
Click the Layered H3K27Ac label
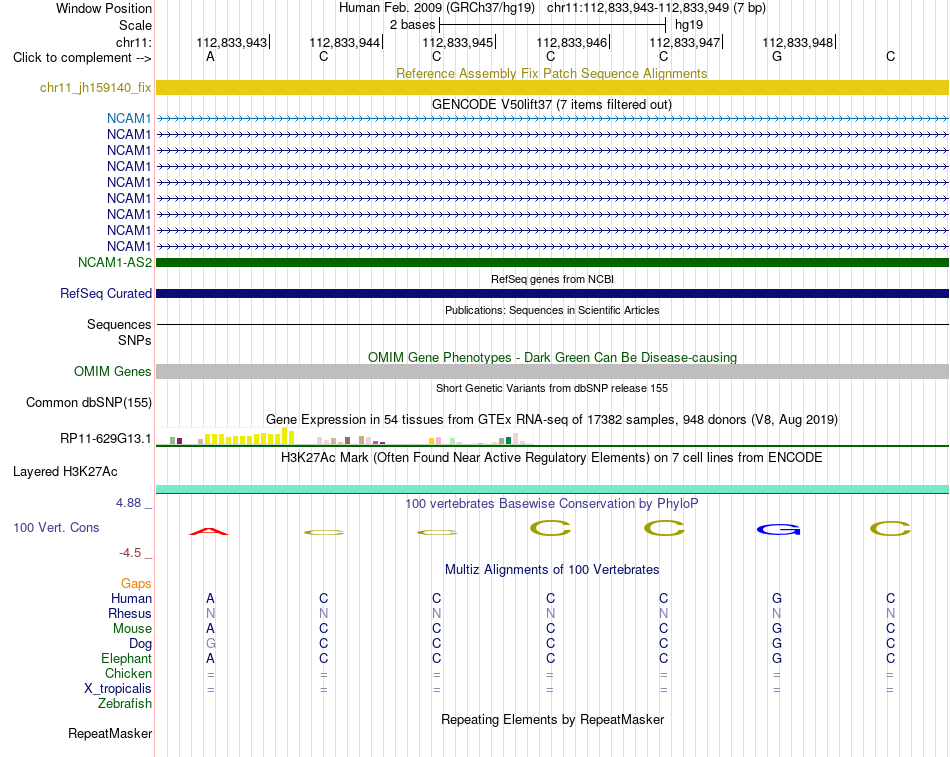tap(65, 472)
